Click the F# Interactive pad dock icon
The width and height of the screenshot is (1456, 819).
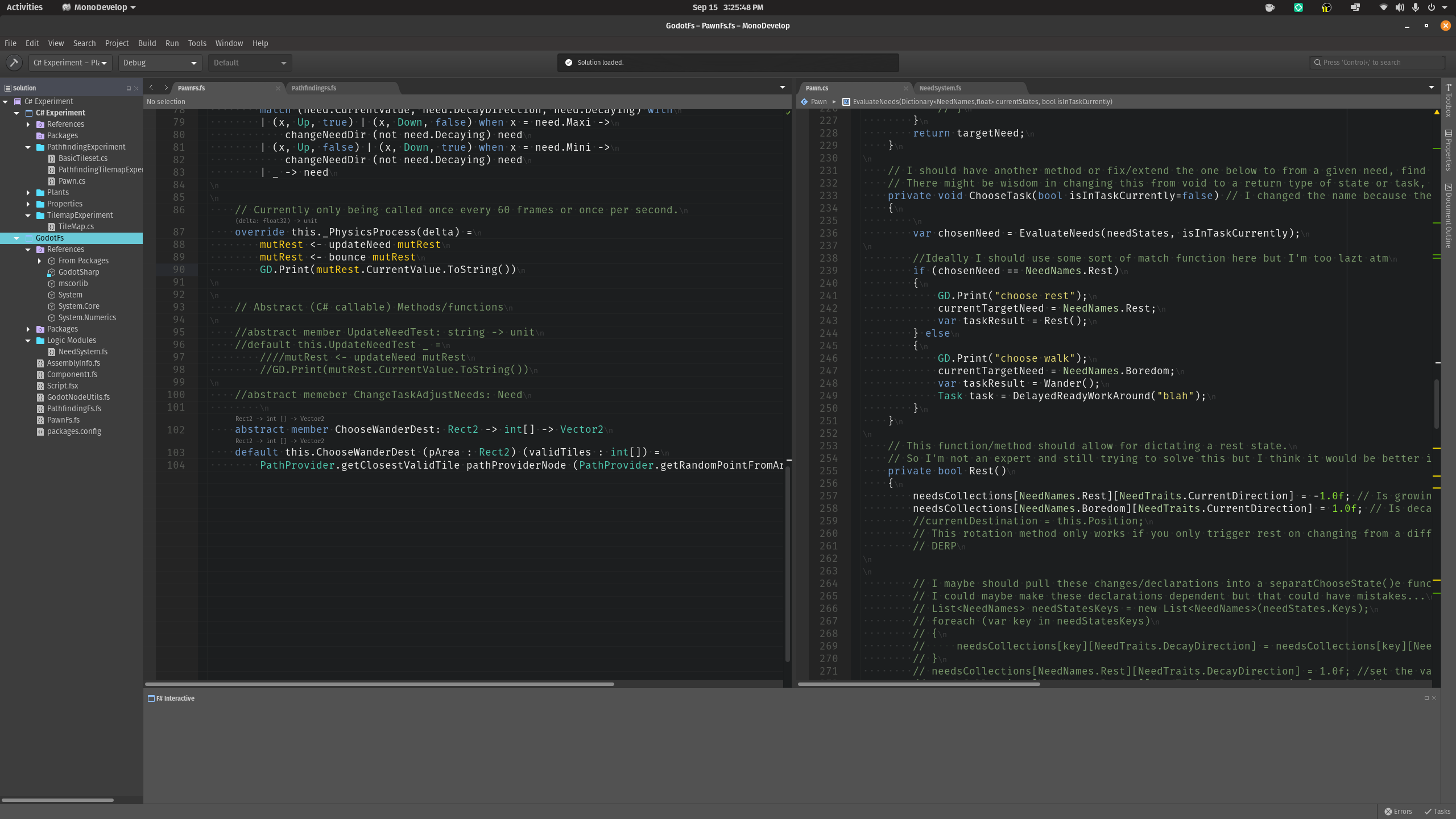(x=1426, y=698)
